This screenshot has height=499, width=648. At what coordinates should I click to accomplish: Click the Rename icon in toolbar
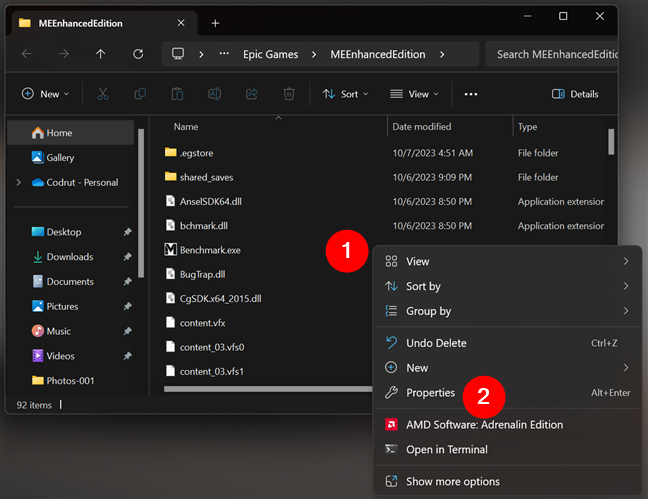[214, 94]
